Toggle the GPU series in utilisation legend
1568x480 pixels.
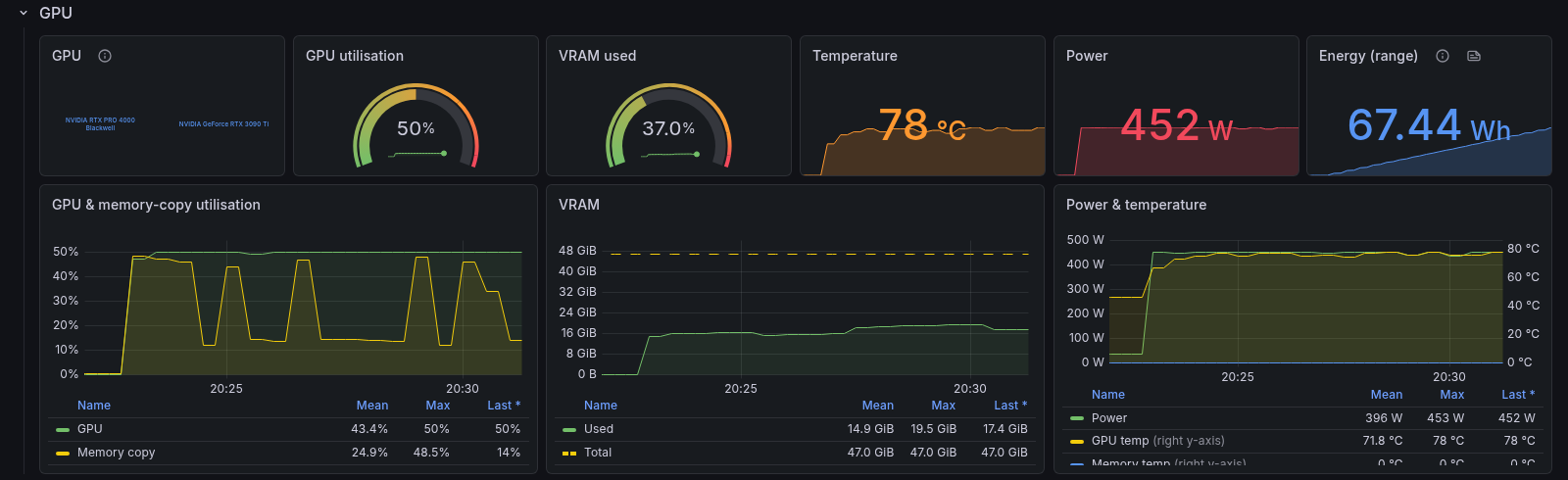coord(90,429)
